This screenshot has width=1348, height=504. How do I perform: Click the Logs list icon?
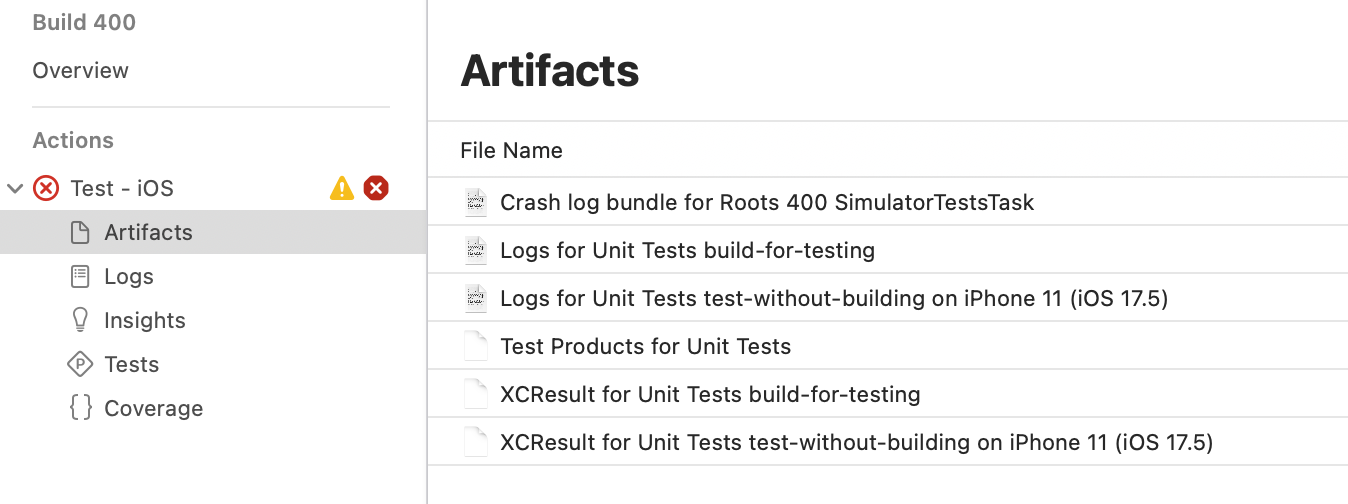[80, 276]
